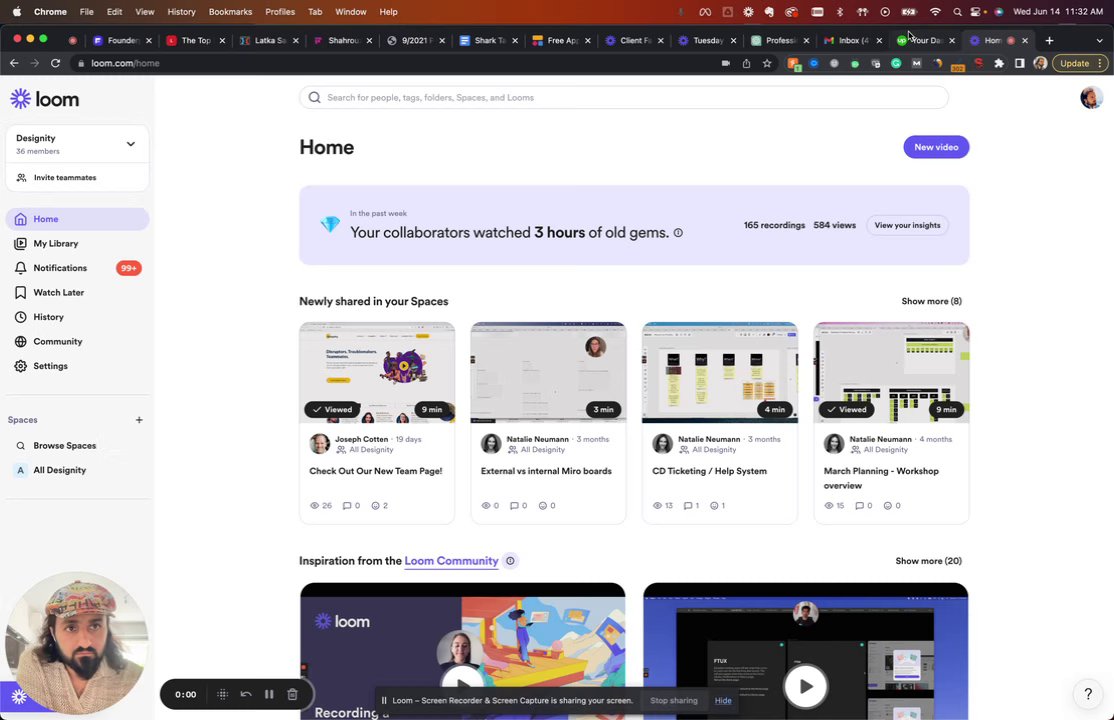Open the History menu in the menu bar
This screenshot has height=720, width=1114.
181,12
